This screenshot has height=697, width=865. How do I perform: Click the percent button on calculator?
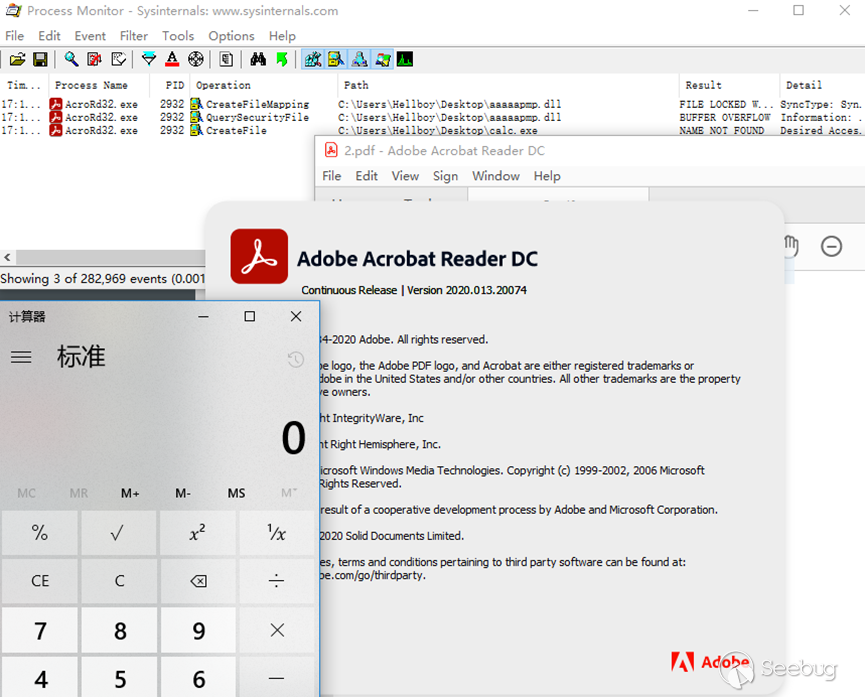pos(40,533)
